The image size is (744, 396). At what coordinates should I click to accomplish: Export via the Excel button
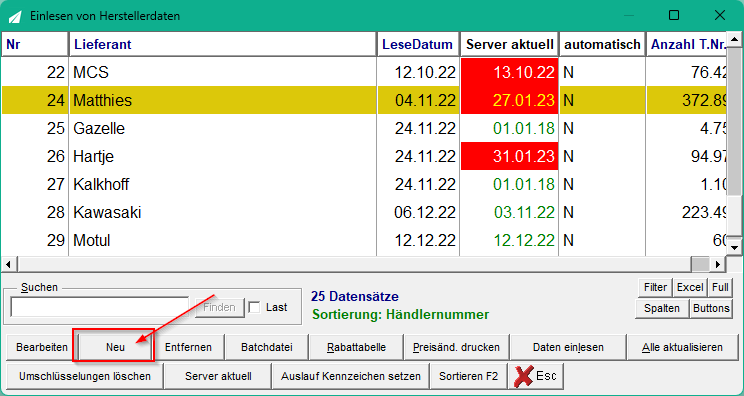690,287
